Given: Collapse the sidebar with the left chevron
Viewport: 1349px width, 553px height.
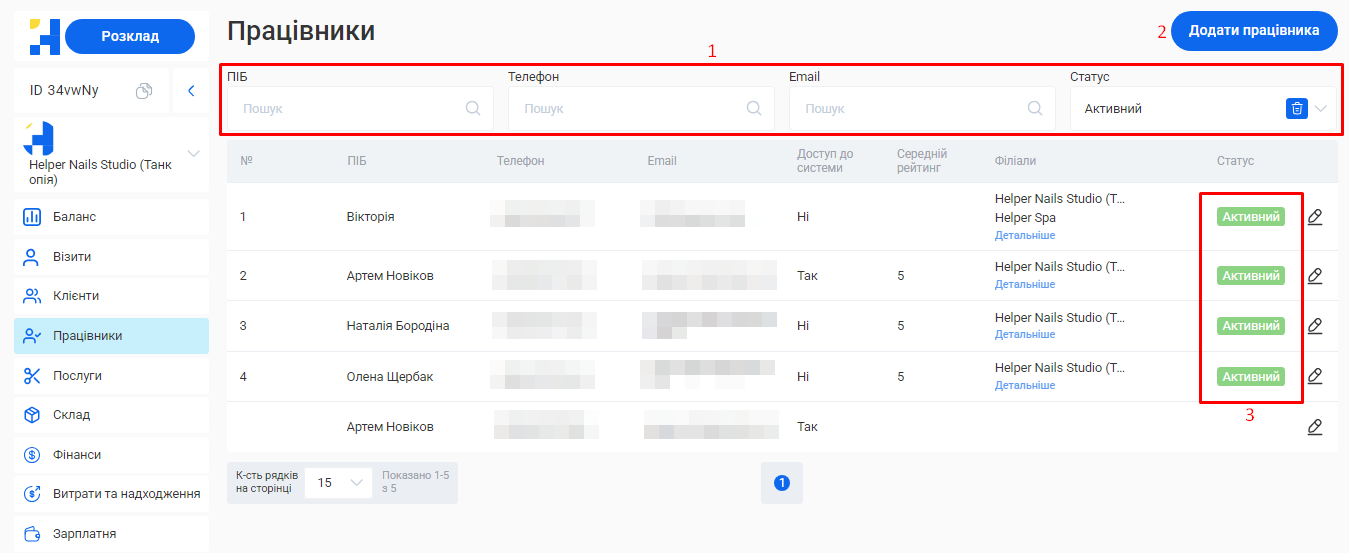Looking at the screenshot, I should pyautogui.click(x=191, y=91).
